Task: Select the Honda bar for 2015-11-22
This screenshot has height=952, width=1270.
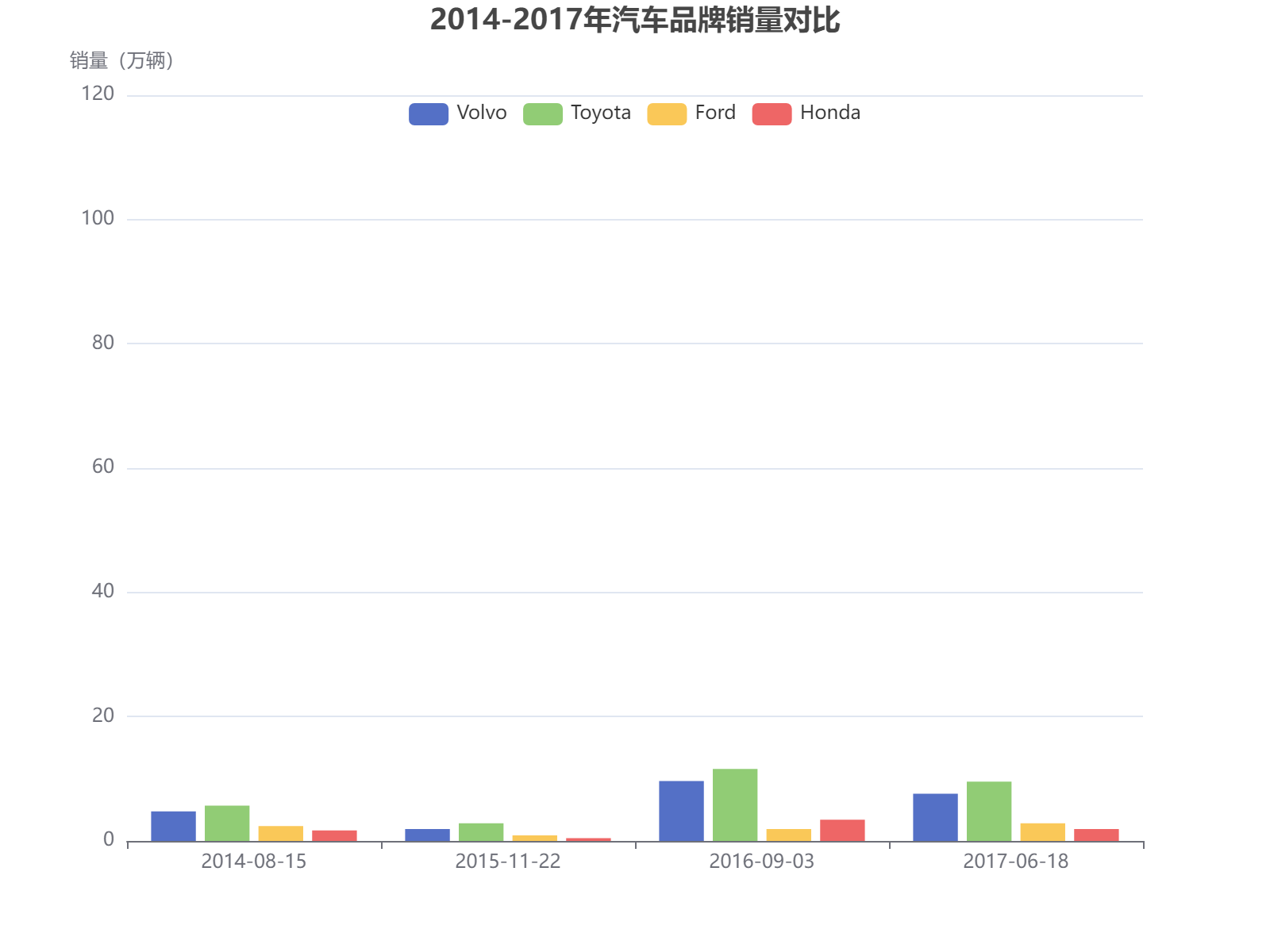Action: pos(587,837)
